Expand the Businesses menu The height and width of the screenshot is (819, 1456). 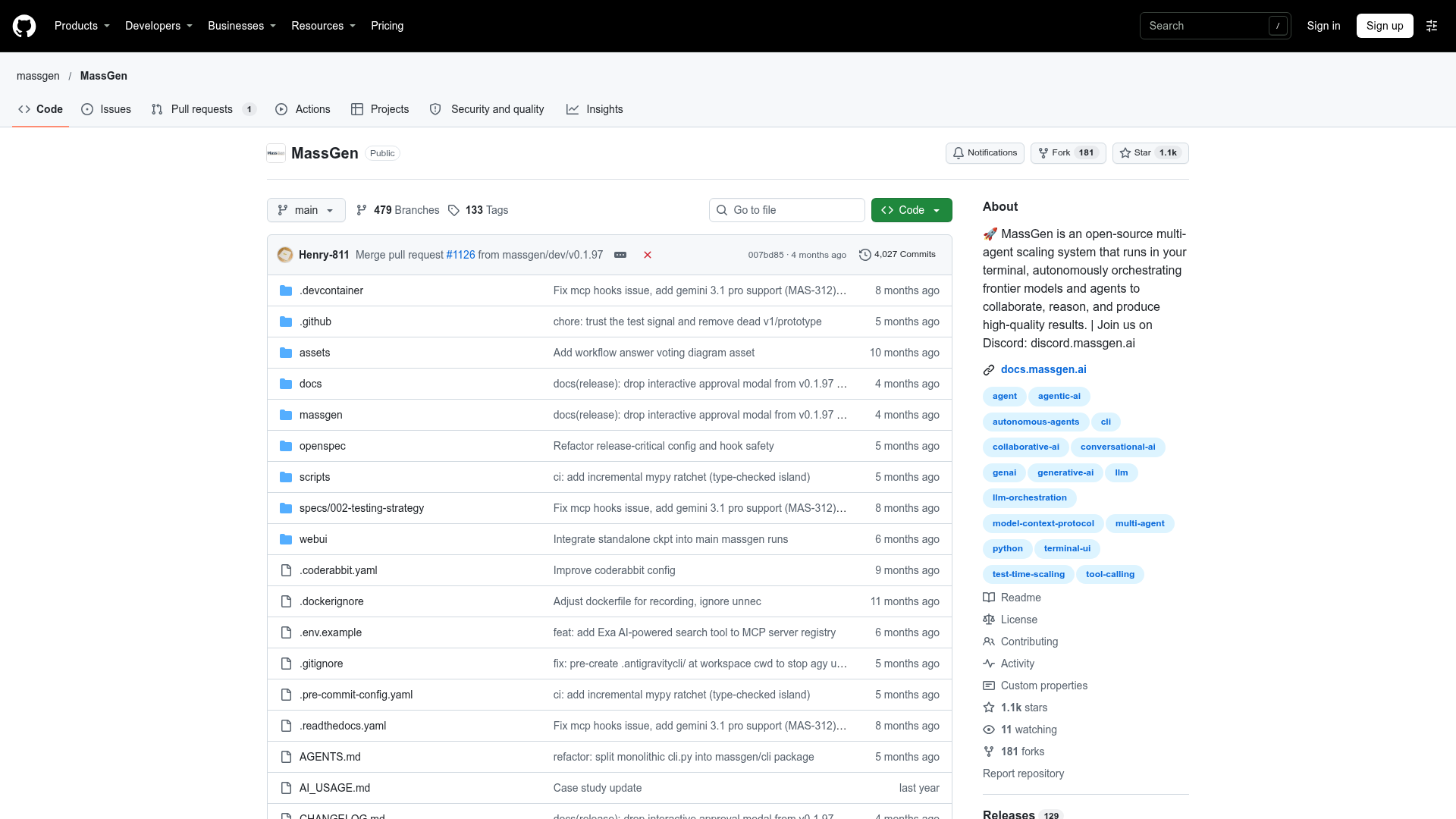[242, 26]
